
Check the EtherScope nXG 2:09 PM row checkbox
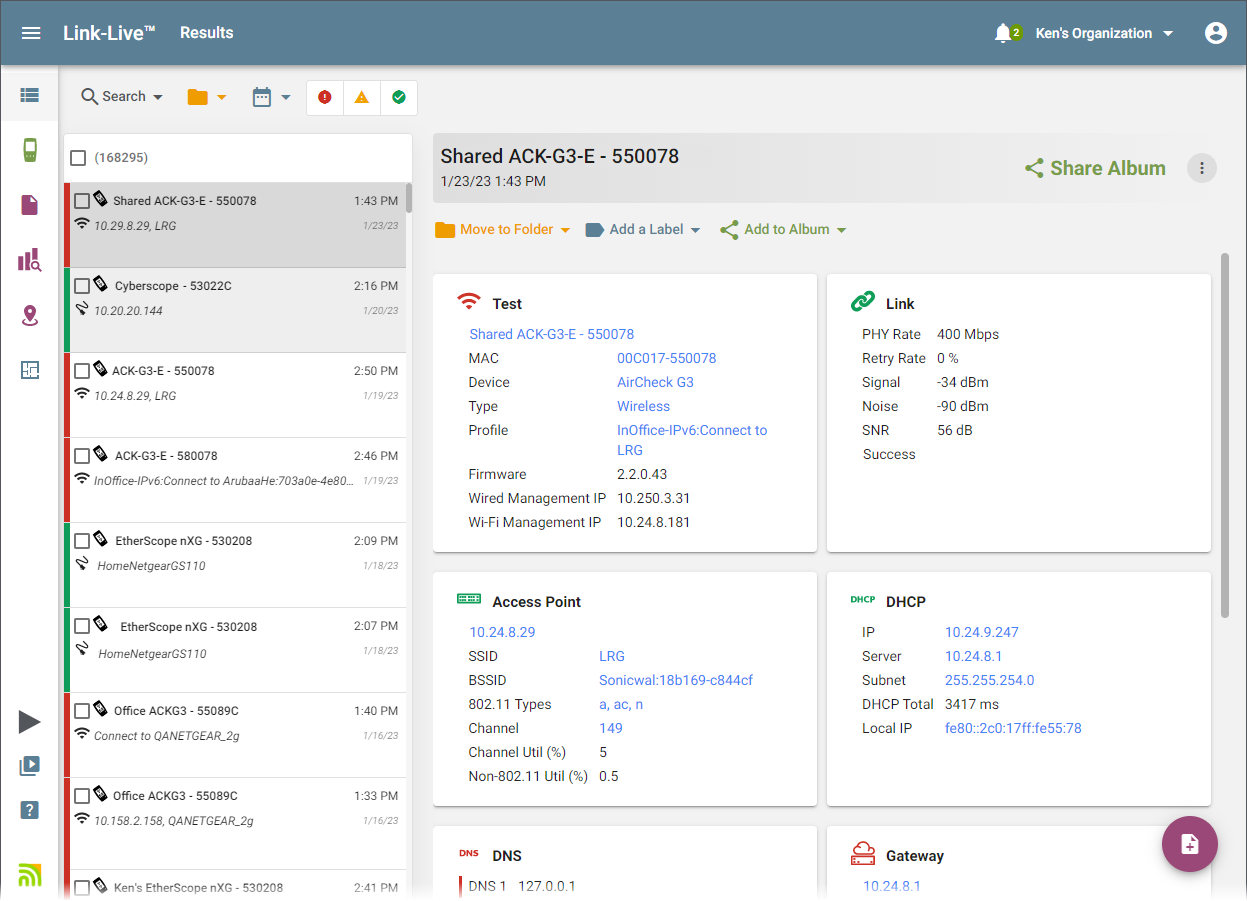[82, 541]
